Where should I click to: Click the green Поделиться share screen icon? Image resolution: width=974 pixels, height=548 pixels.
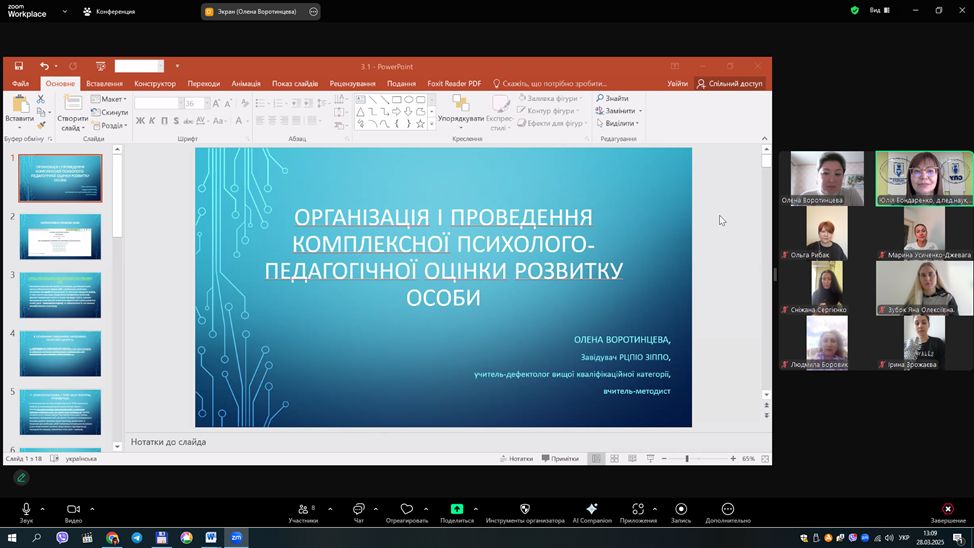(457, 509)
